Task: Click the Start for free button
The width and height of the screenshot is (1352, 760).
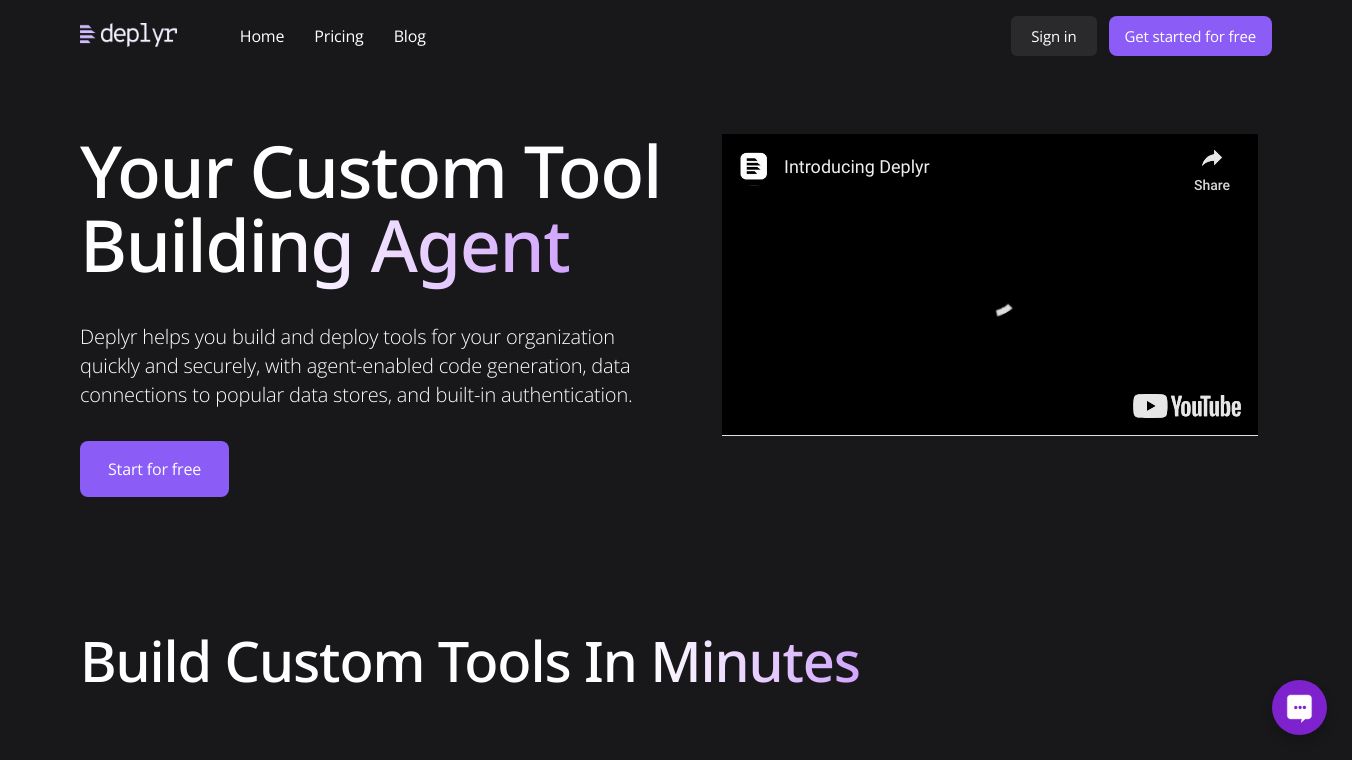Action: pyautogui.click(x=154, y=469)
